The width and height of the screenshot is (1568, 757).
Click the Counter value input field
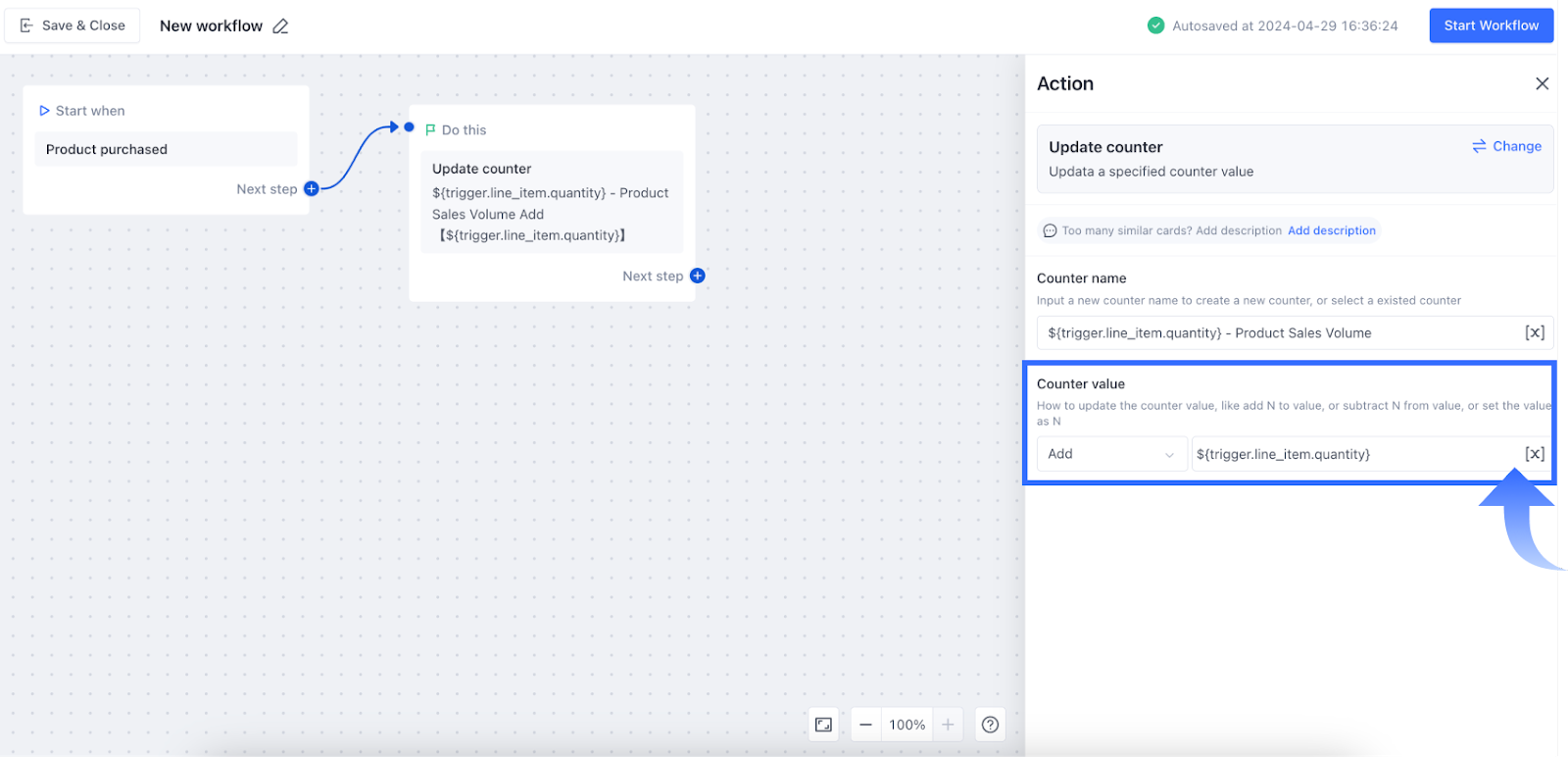coord(1352,454)
